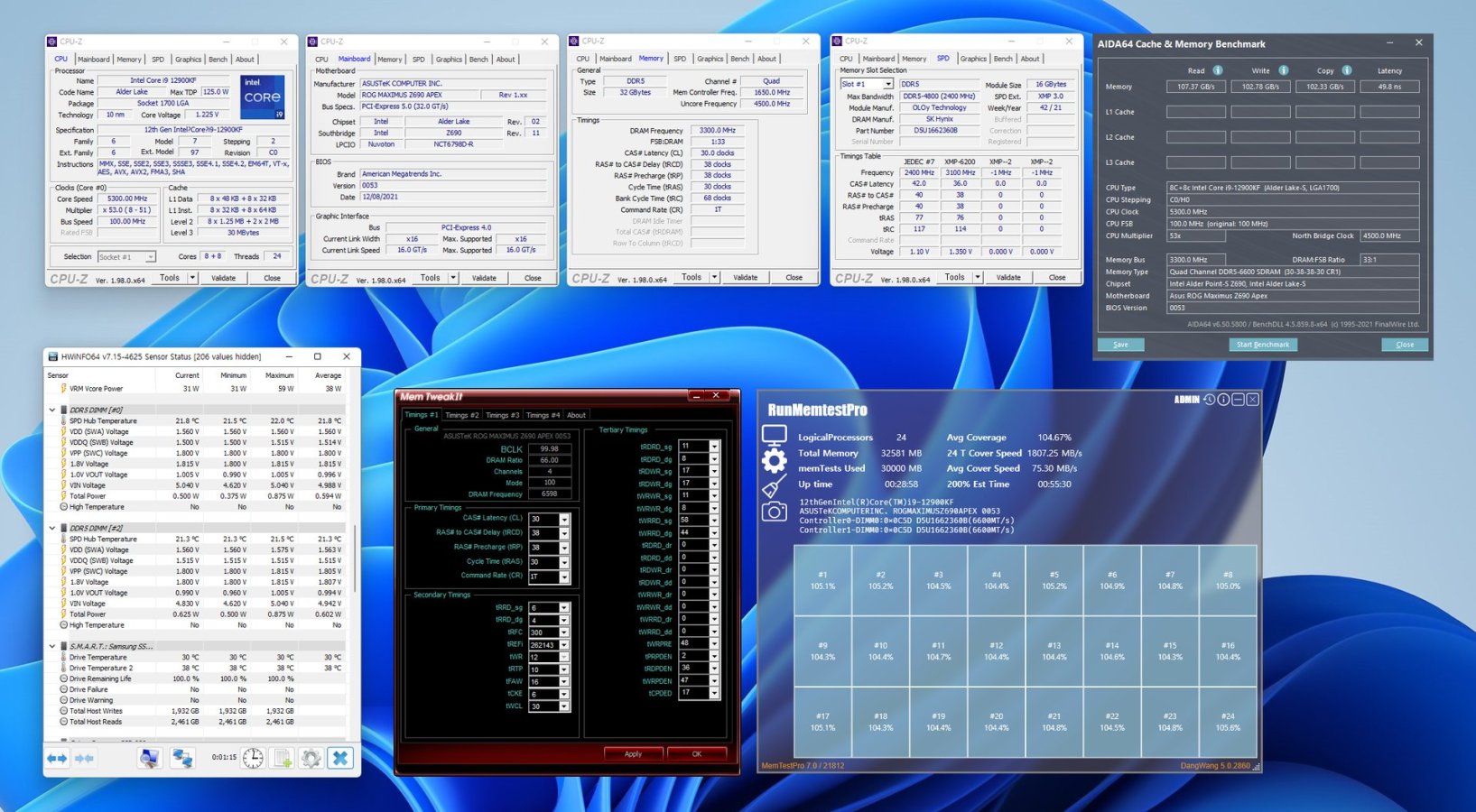Click Drive Failure status circle icon
Screen dimensions: 1476x812
[x=63, y=689]
